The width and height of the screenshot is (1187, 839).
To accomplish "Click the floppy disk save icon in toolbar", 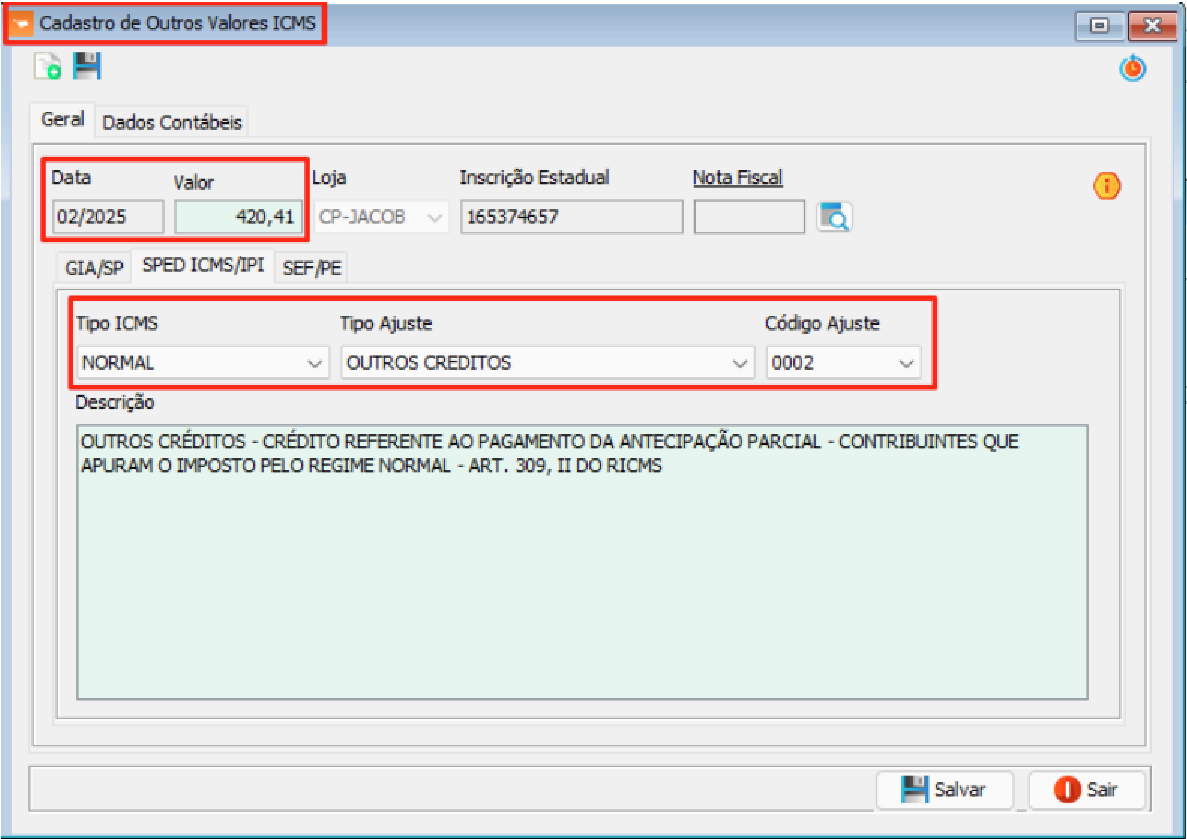I will (87, 67).
